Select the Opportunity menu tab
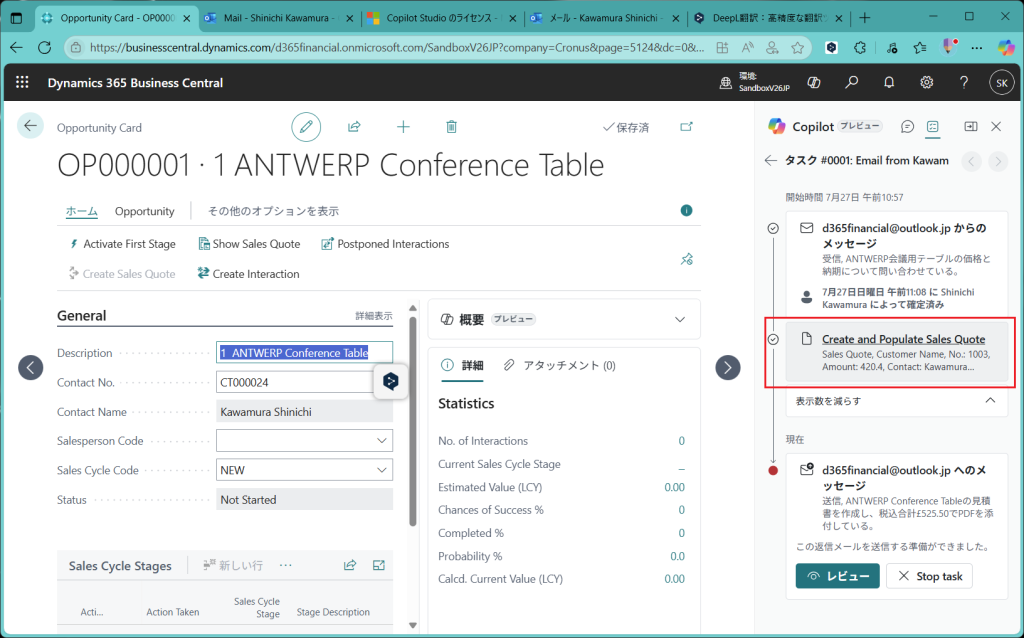This screenshot has width=1024, height=638. tap(144, 211)
